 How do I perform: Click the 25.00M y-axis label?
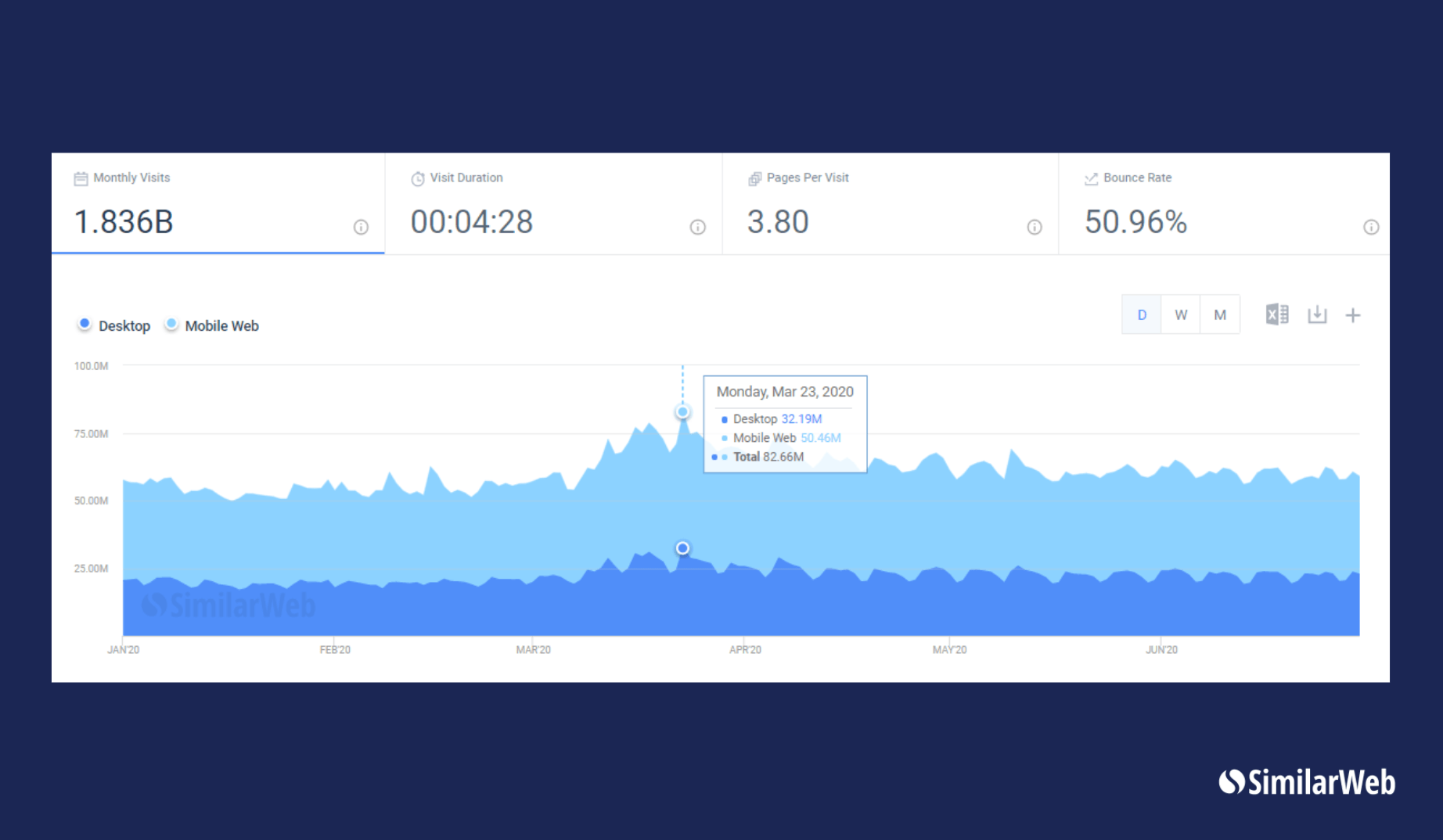coord(91,569)
